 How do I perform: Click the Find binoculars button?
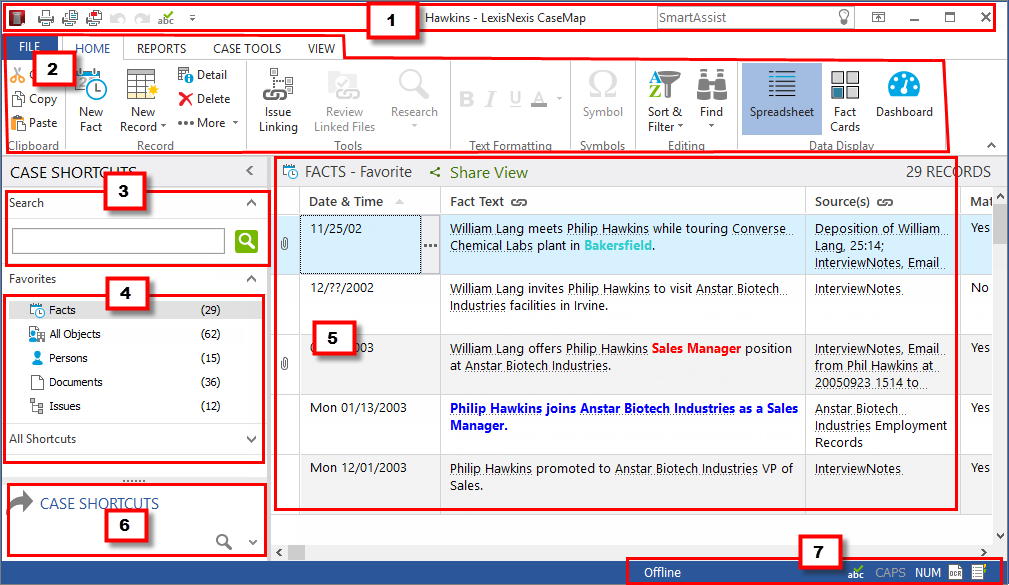(712, 100)
